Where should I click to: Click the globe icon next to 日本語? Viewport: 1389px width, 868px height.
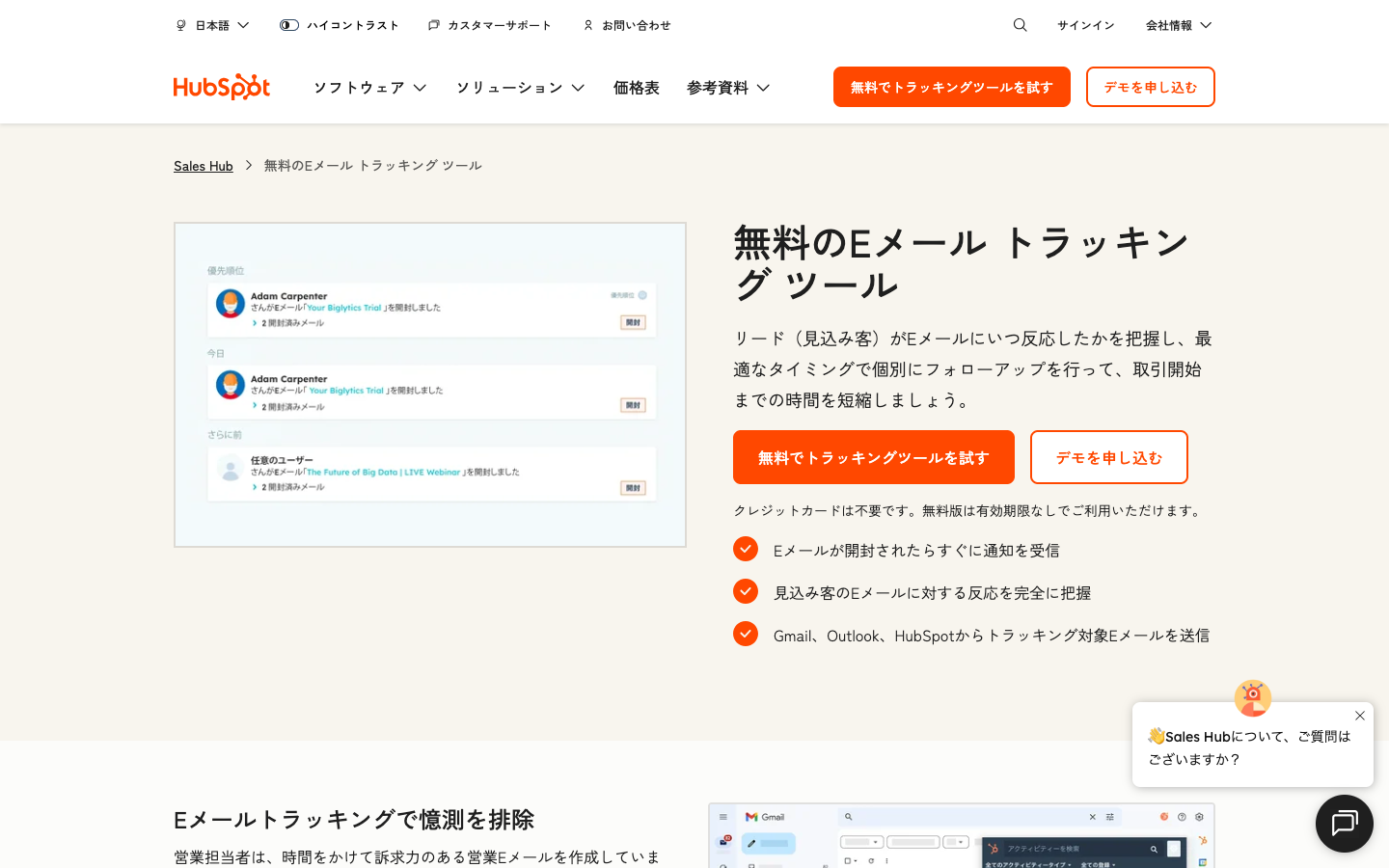click(180, 24)
